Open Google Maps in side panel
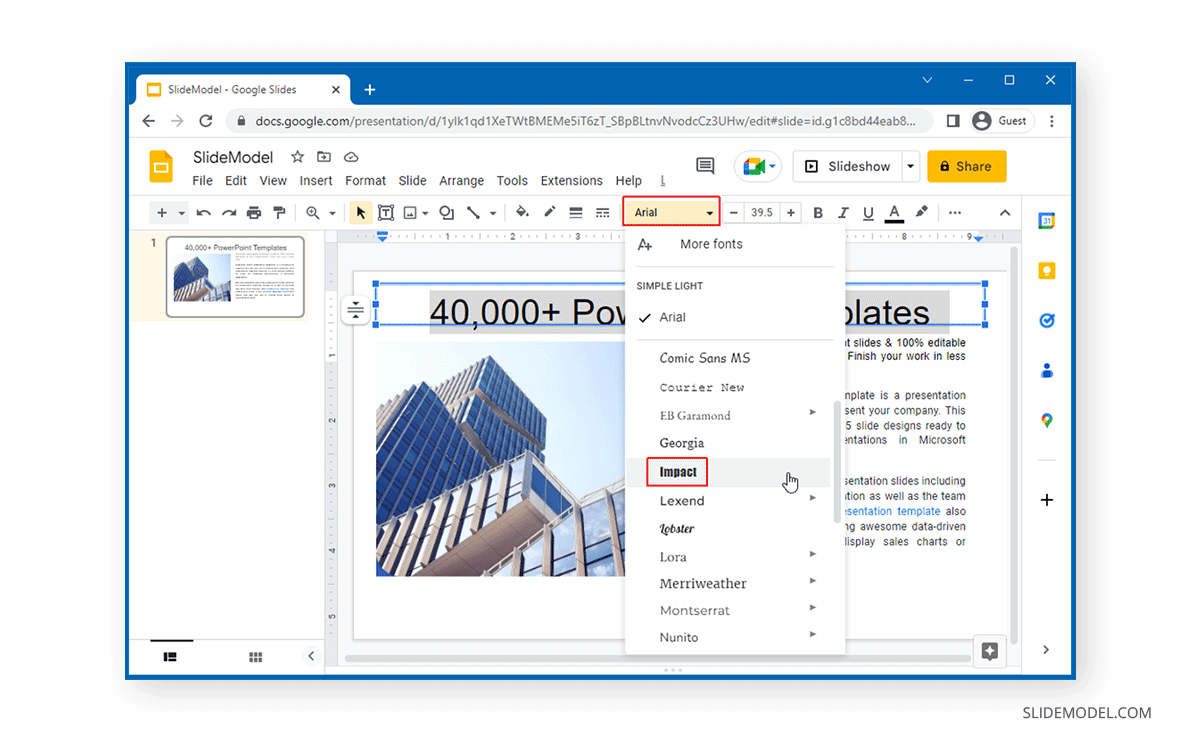 tap(1046, 421)
